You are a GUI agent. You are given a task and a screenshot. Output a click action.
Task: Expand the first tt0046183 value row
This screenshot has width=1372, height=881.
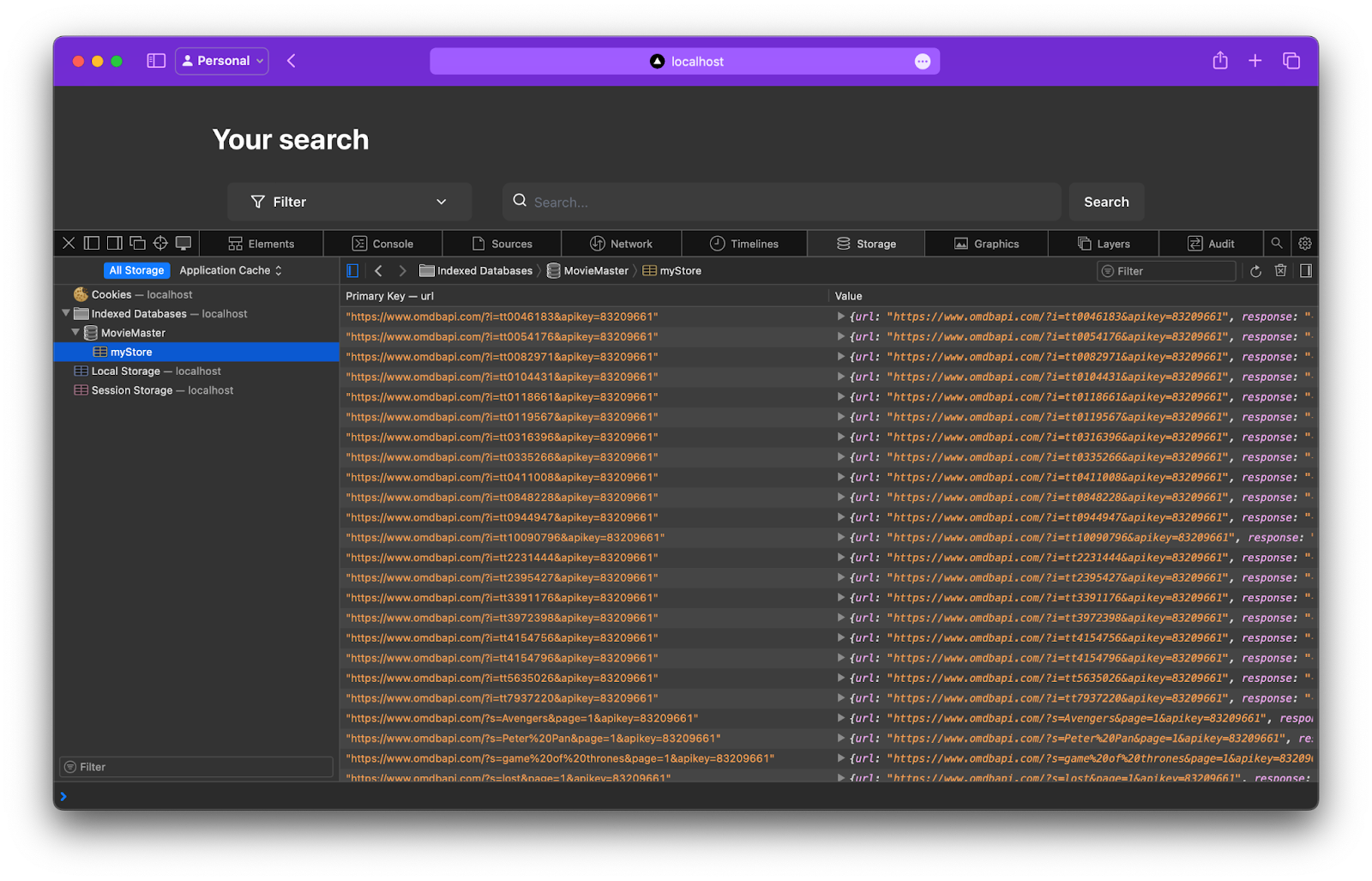(840, 317)
